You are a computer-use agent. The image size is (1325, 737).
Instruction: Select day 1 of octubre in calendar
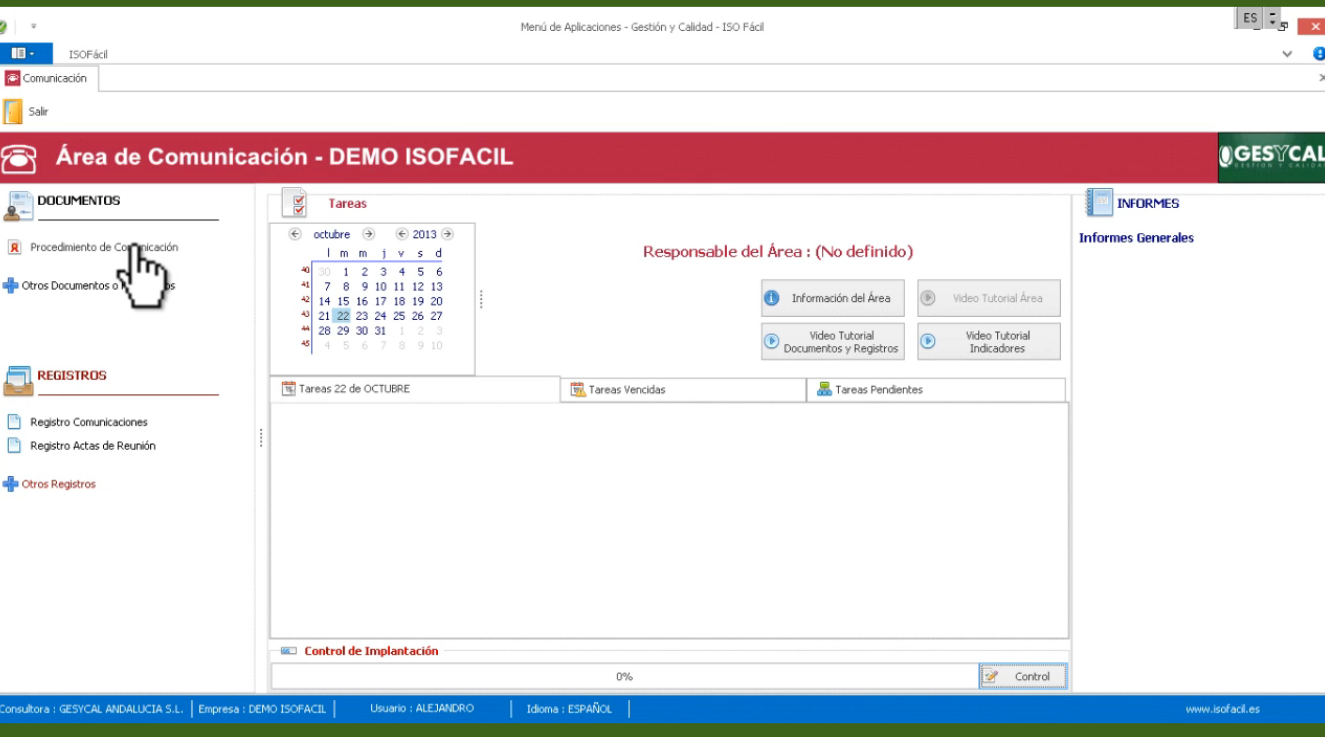[x=346, y=271]
